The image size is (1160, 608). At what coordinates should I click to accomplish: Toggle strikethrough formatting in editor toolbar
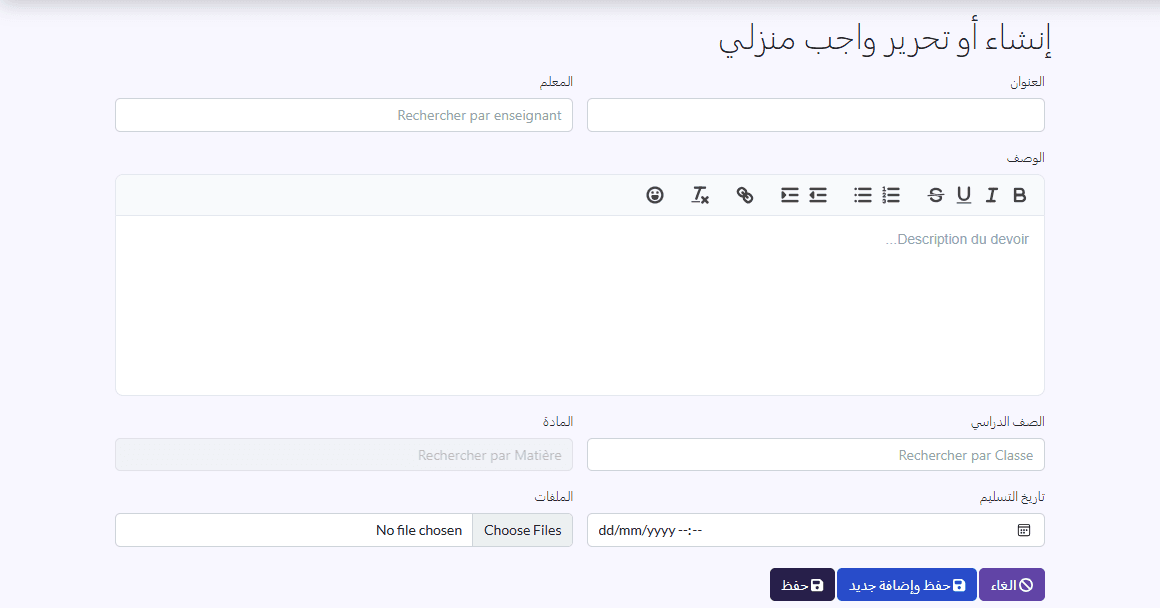point(936,195)
